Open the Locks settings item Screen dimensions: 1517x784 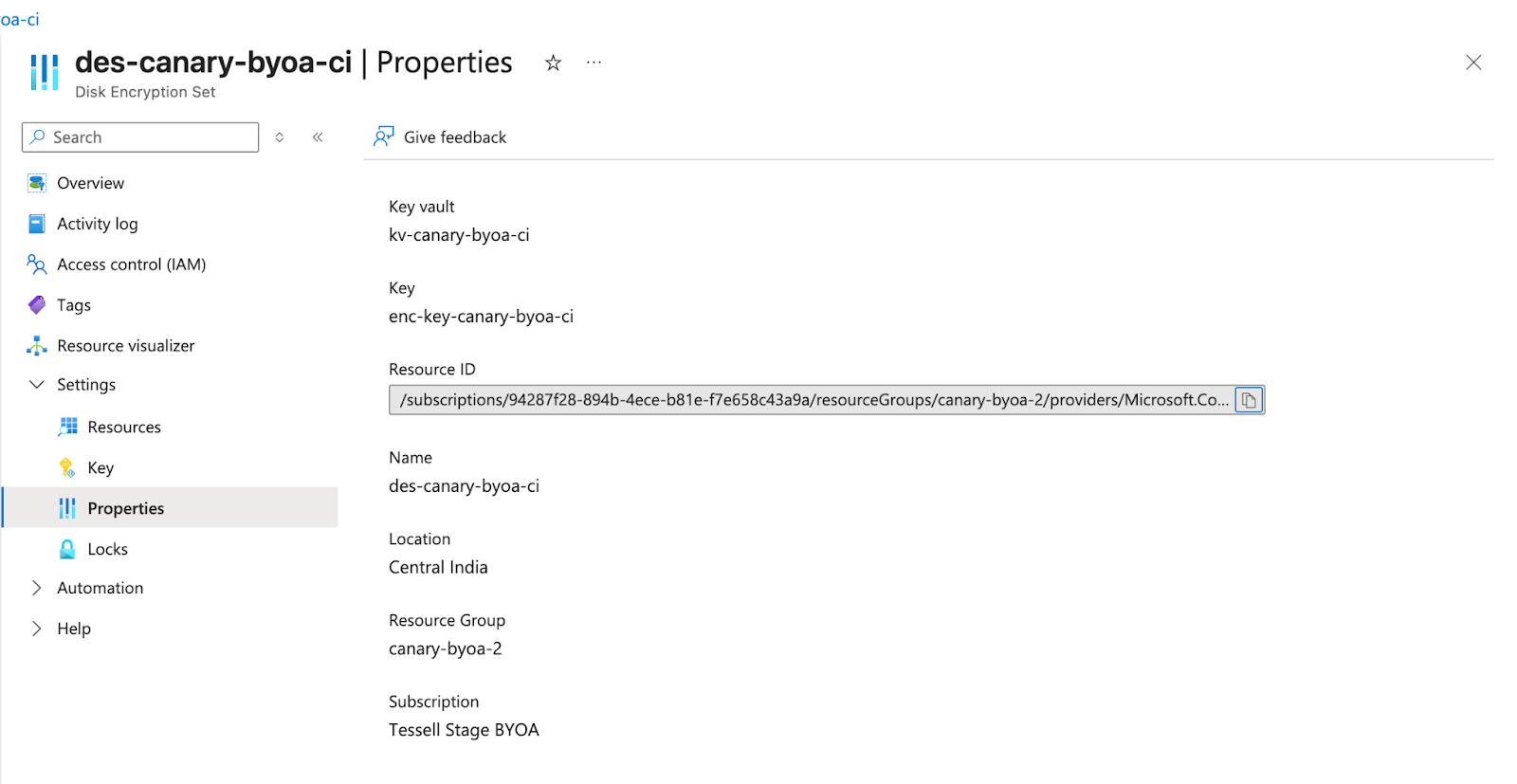[107, 550]
